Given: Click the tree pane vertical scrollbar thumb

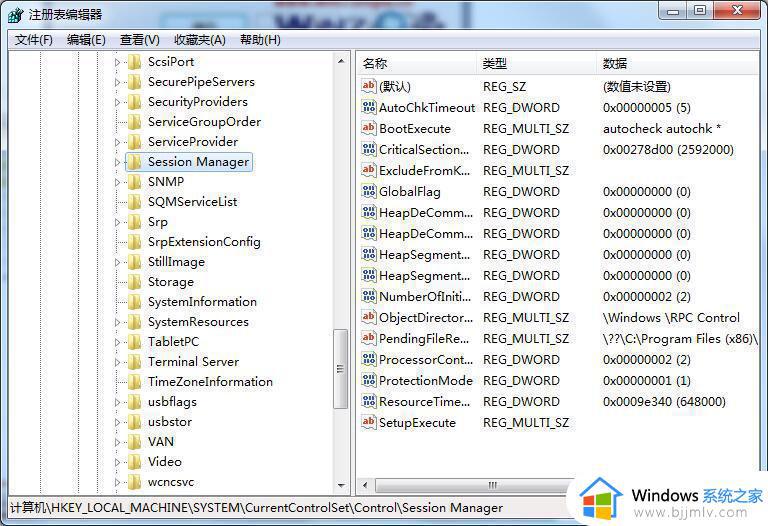Looking at the screenshot, I should click(340, 369).
